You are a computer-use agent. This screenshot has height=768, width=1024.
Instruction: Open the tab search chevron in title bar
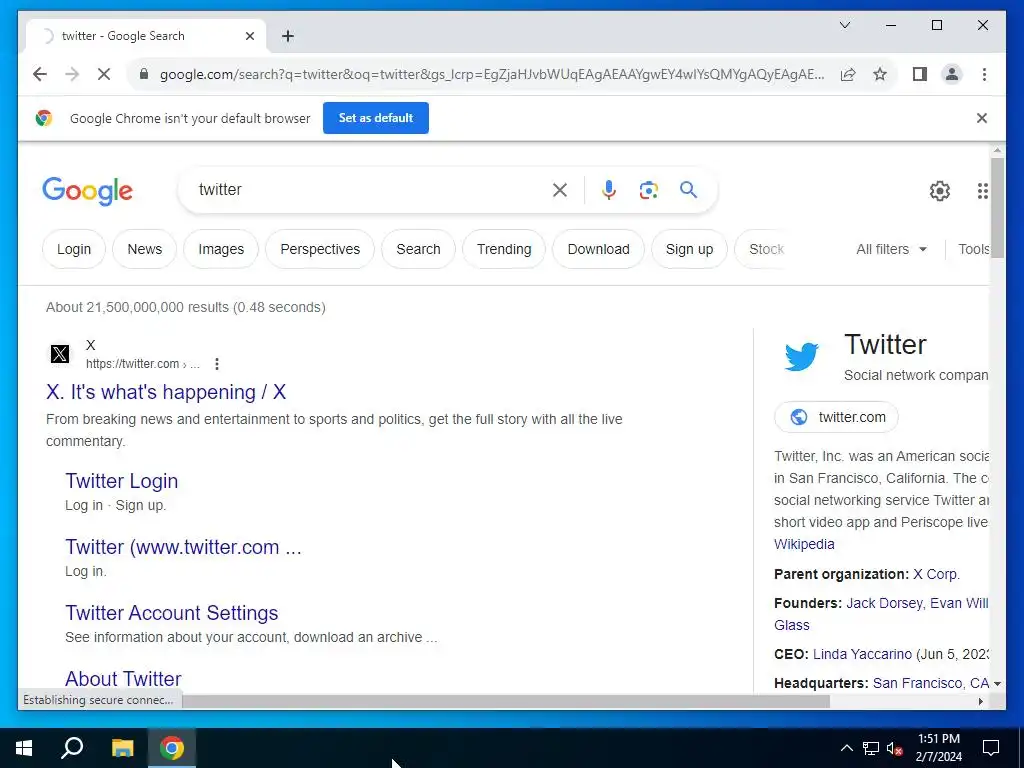point(844,25)
